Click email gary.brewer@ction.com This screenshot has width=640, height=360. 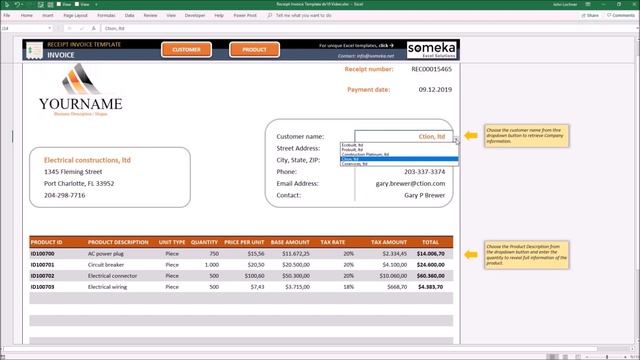click(x=410, y=184)
